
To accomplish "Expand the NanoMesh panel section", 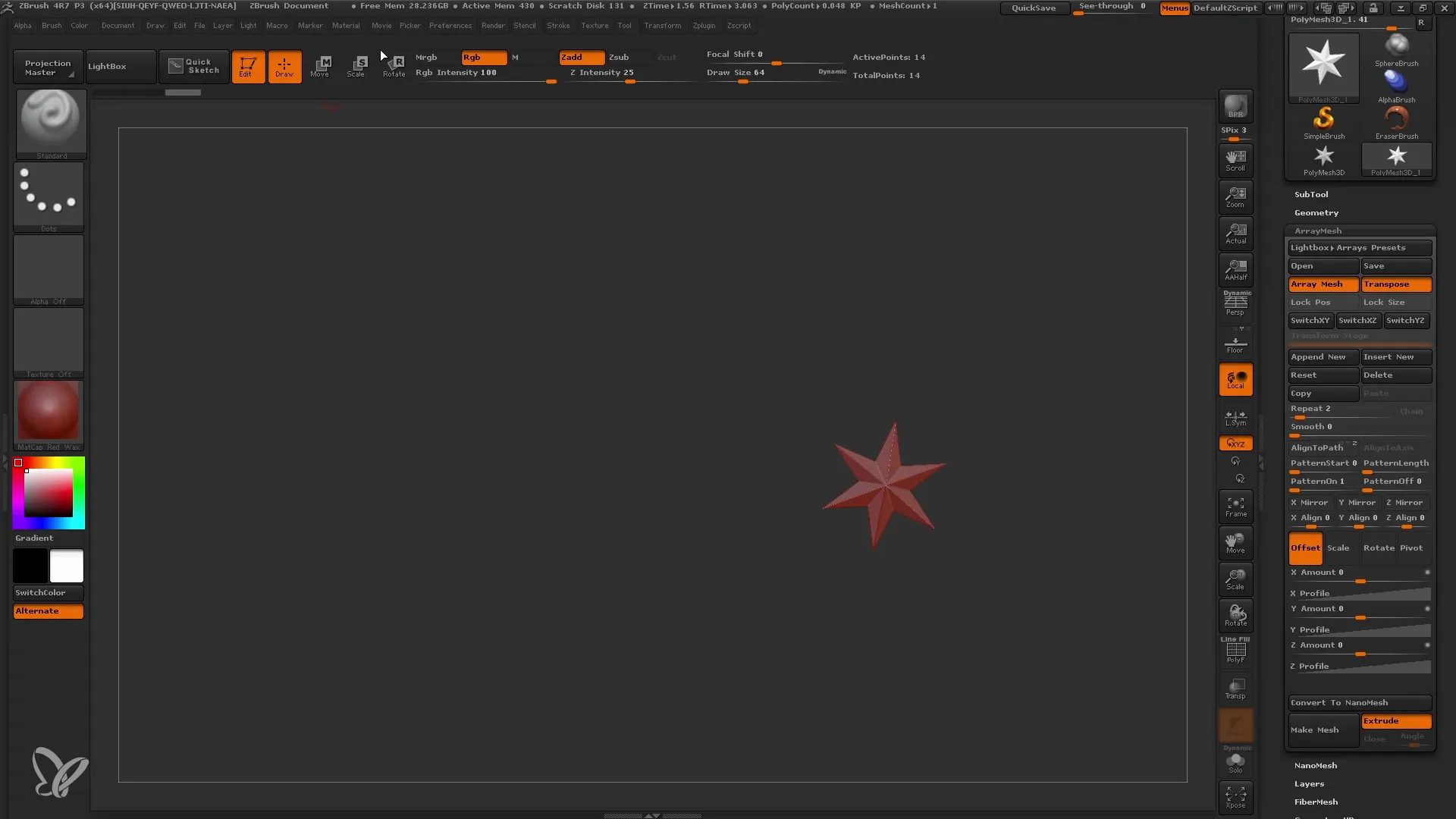I will (x=1315, y=765).
